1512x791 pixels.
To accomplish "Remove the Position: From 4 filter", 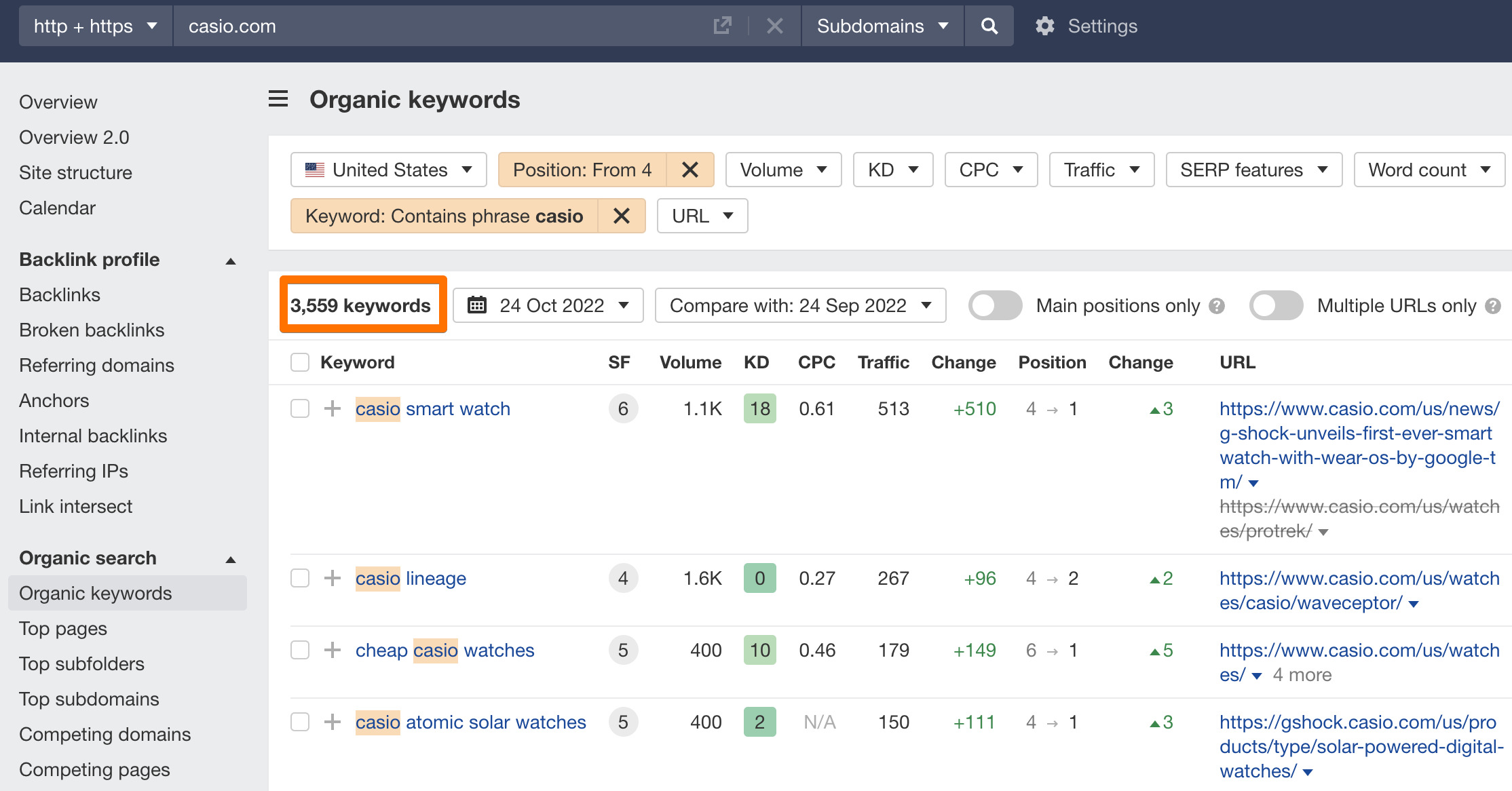I will 690,170.
